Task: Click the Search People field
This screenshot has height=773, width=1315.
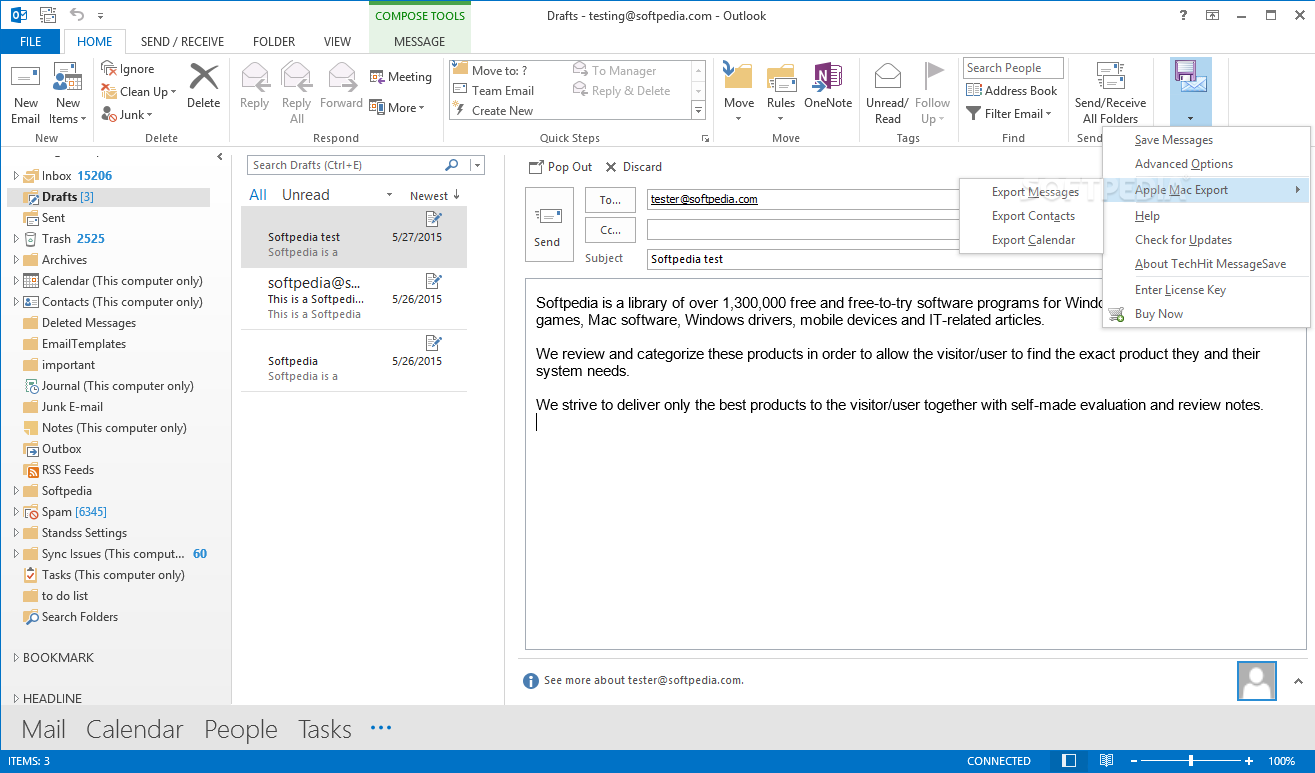Action: pyautogui.click(x=1013, y=68)
